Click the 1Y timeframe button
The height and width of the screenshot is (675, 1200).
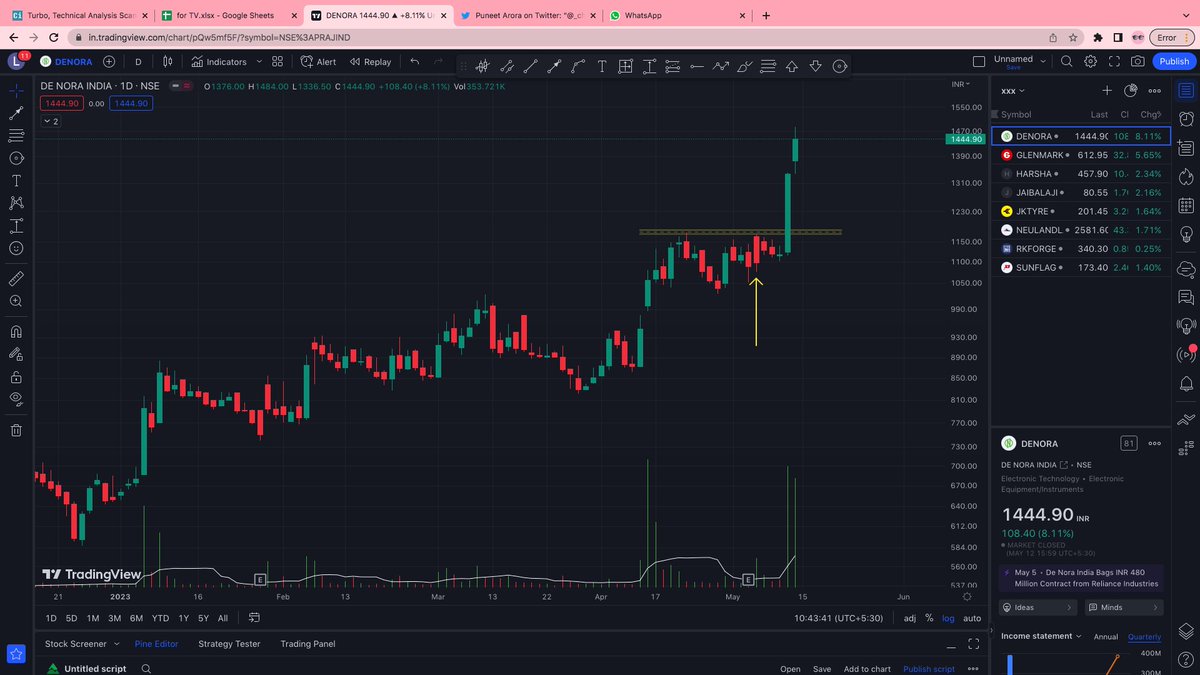(x=182, y=618)
